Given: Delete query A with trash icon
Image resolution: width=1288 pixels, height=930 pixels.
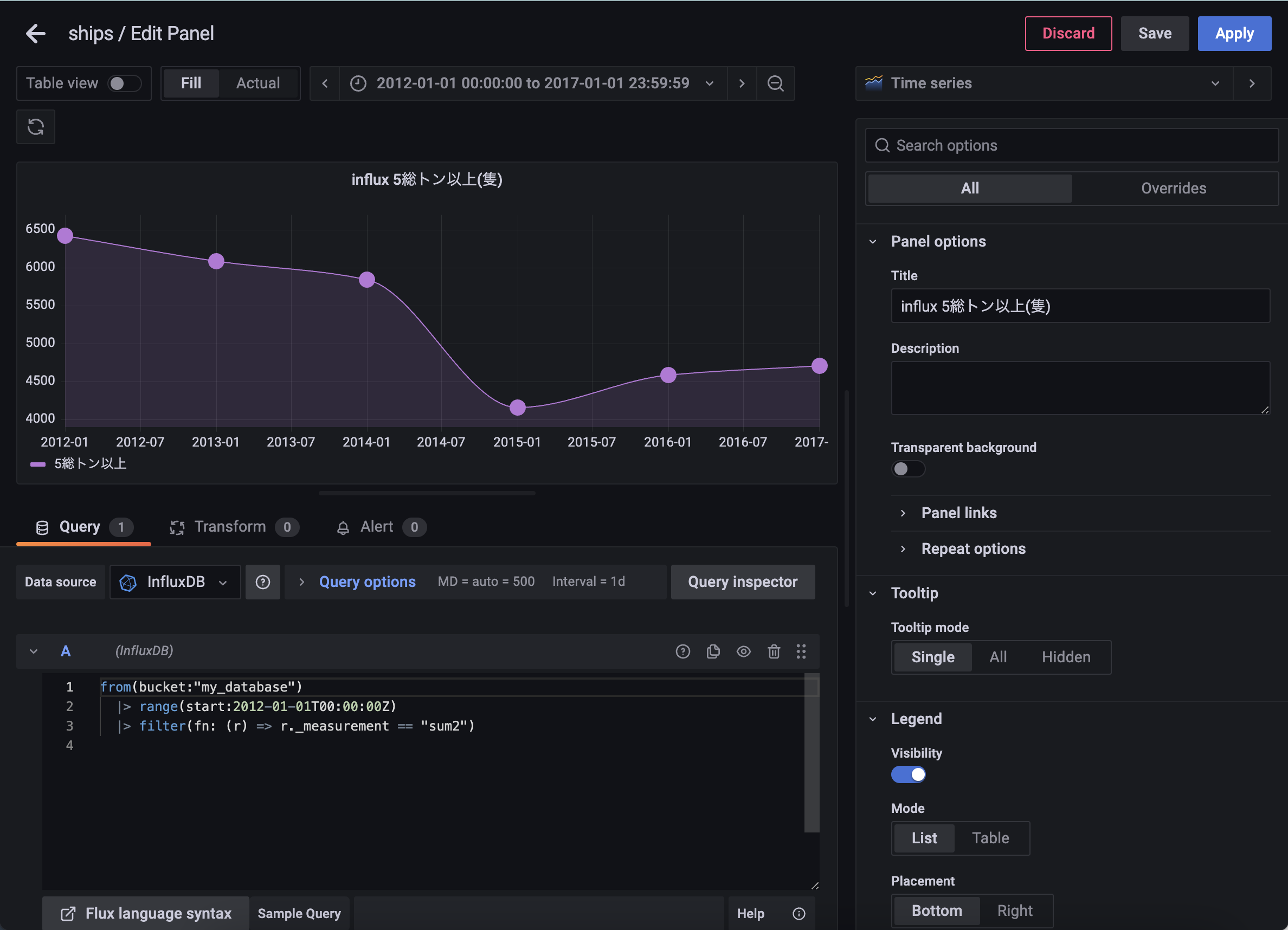Looking at the screenshot, I should click(x=774, y=651).
